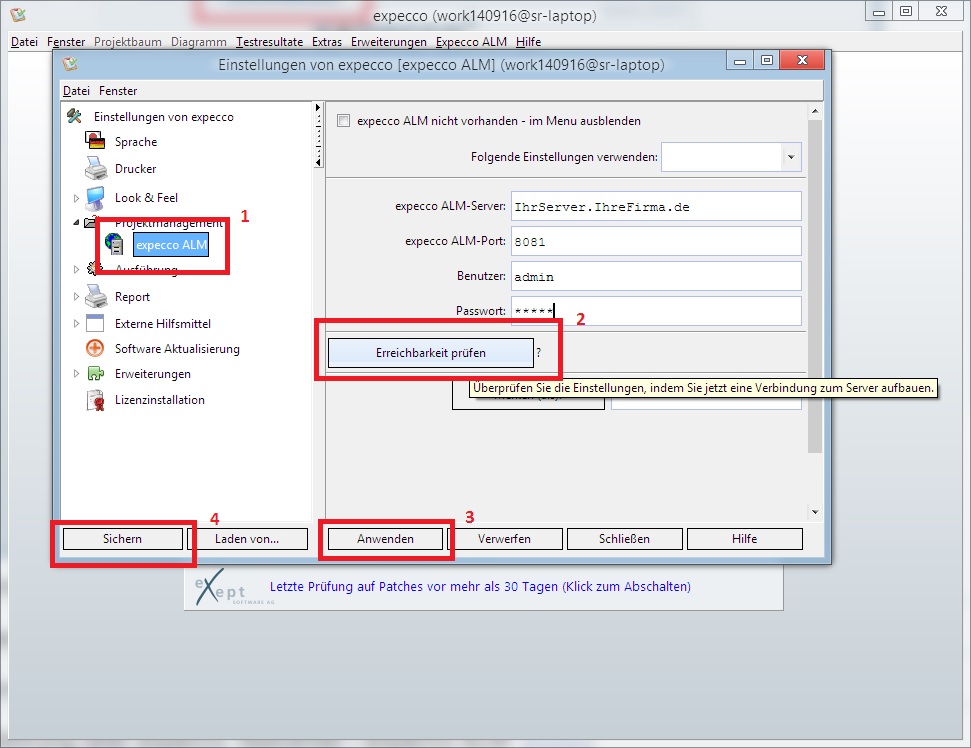Click the monitor icon for Look & Feel
The height and width of the screenshot is (748, 971).
(96, 198)
